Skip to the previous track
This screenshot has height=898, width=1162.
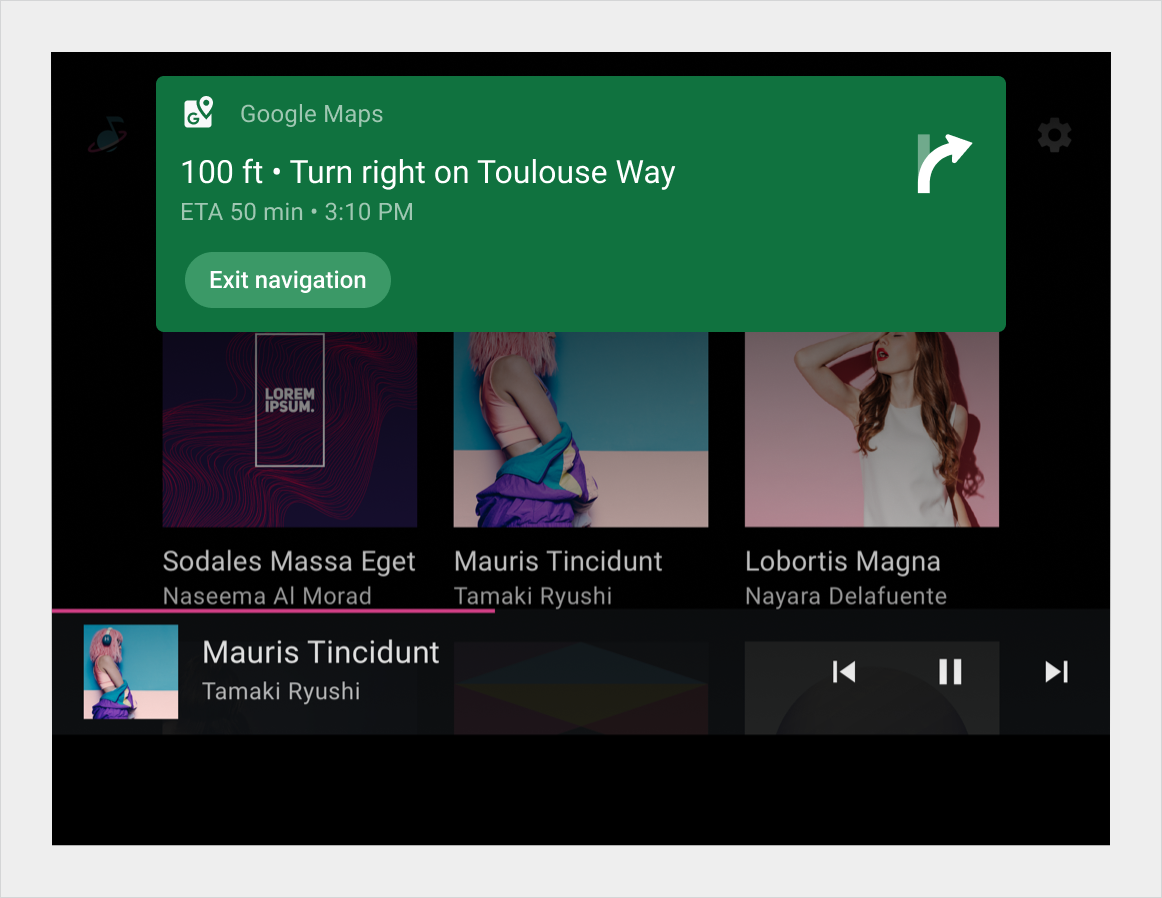(x=843, y=672)
